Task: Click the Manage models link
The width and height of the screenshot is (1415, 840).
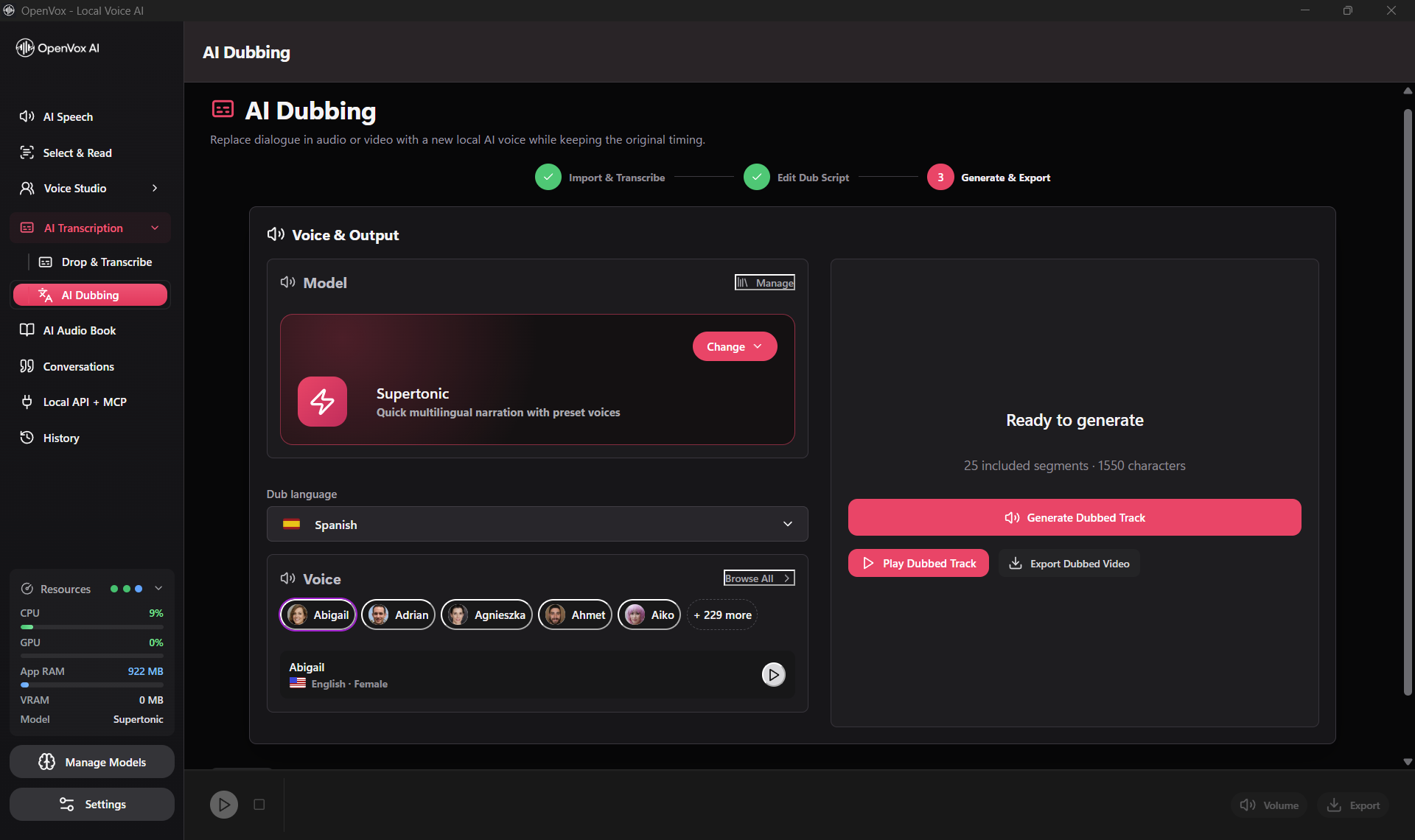Action: coord(765,282)
